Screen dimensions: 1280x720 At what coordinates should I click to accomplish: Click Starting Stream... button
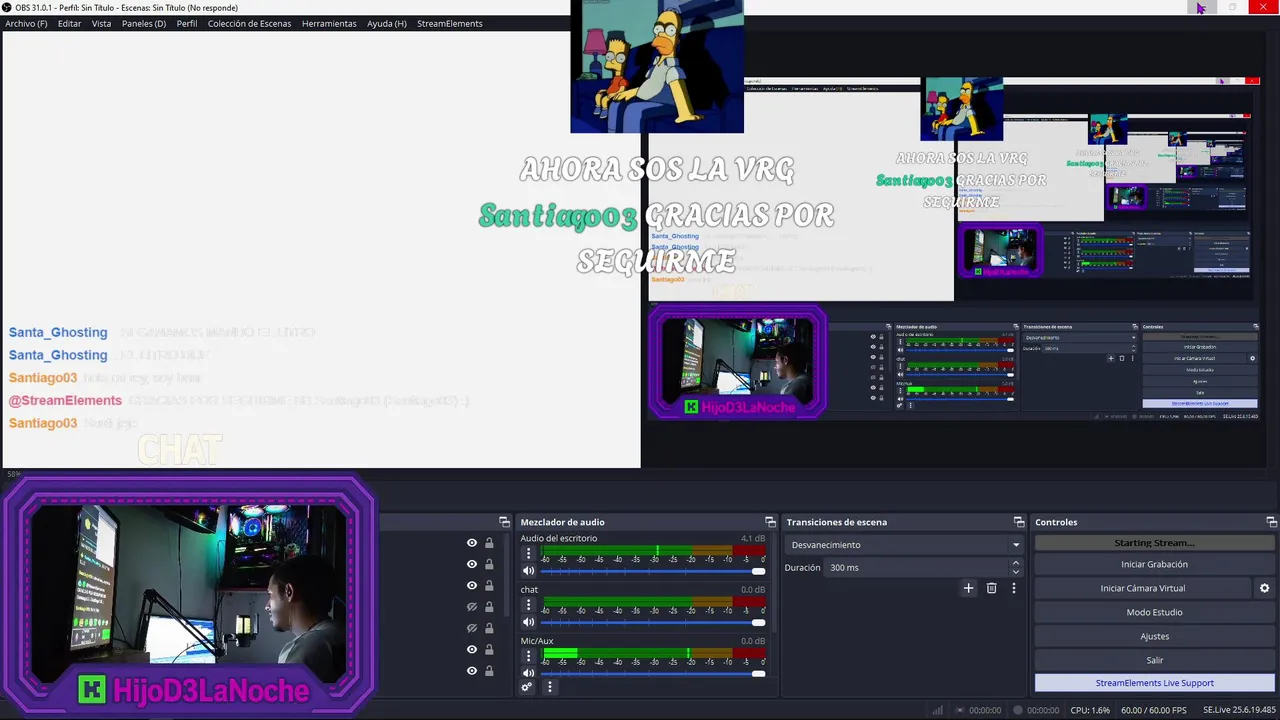click(x=1154, y=543)
